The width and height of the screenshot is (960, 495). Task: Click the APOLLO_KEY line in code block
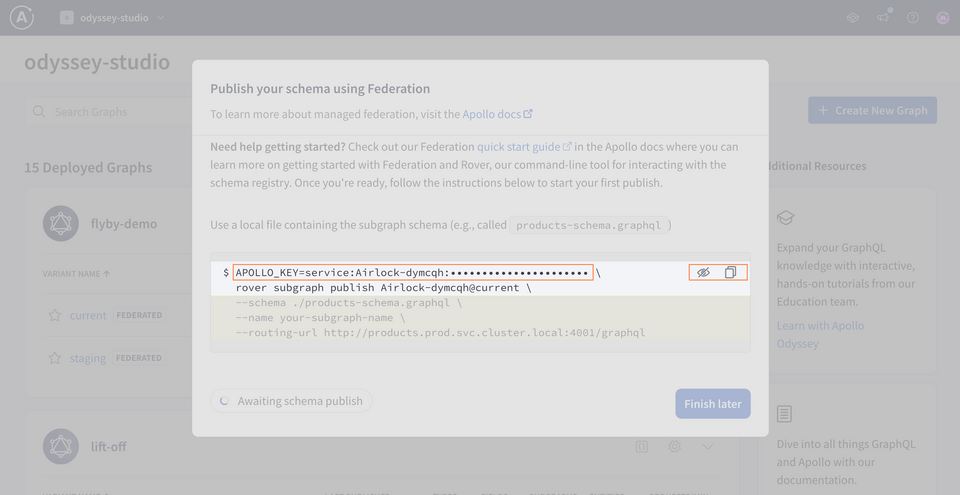click(413, 272)
